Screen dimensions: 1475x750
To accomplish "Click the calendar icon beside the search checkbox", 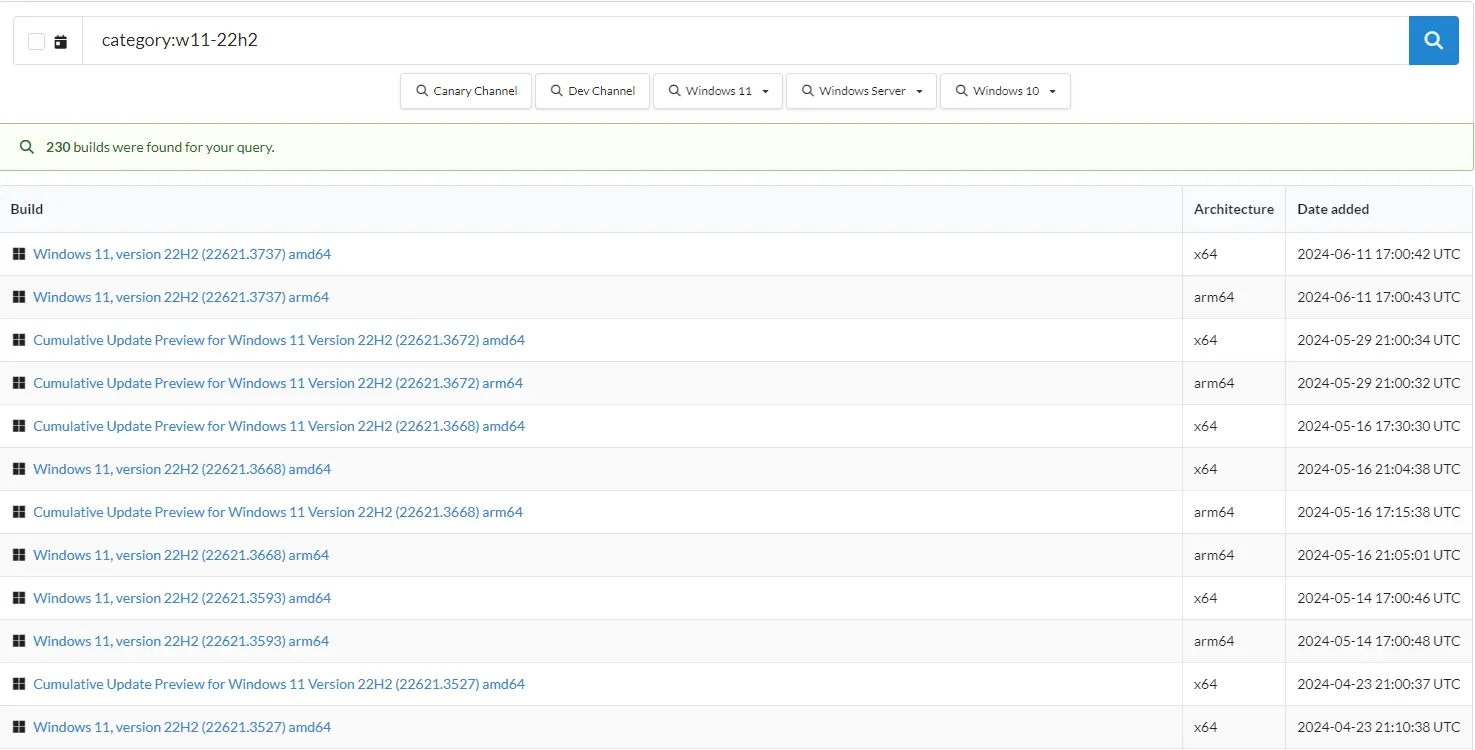I will point(61,42).
